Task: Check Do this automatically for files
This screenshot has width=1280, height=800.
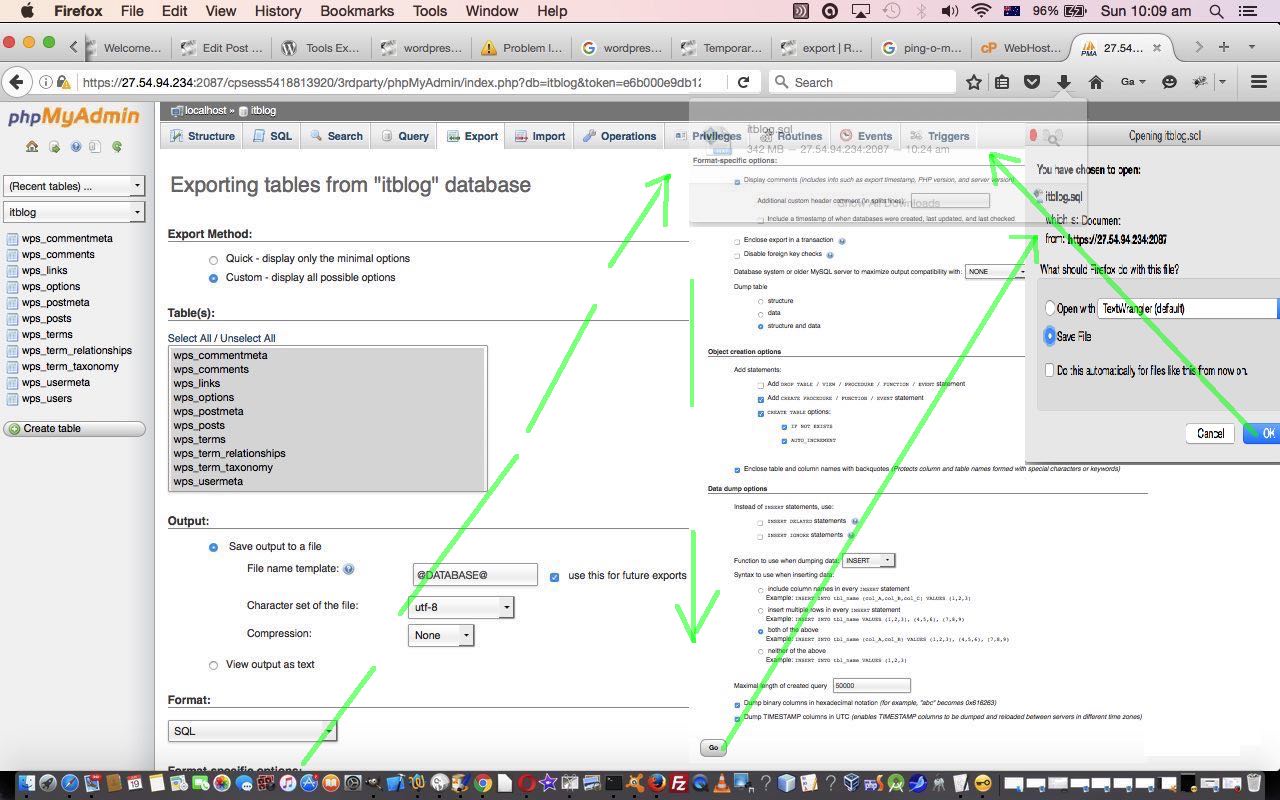Action: [x=1049, y=370]
